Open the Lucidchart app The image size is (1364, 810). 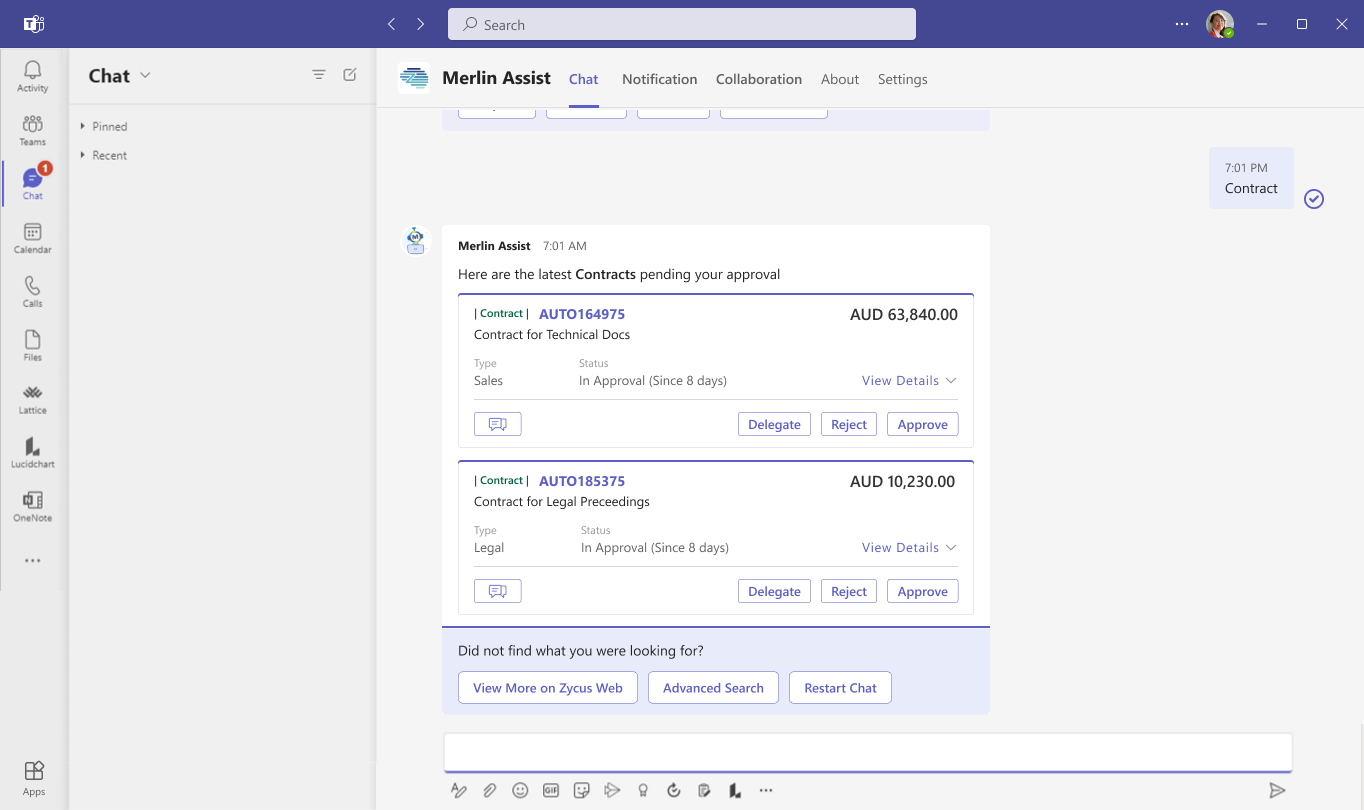(x=33, y=453)
